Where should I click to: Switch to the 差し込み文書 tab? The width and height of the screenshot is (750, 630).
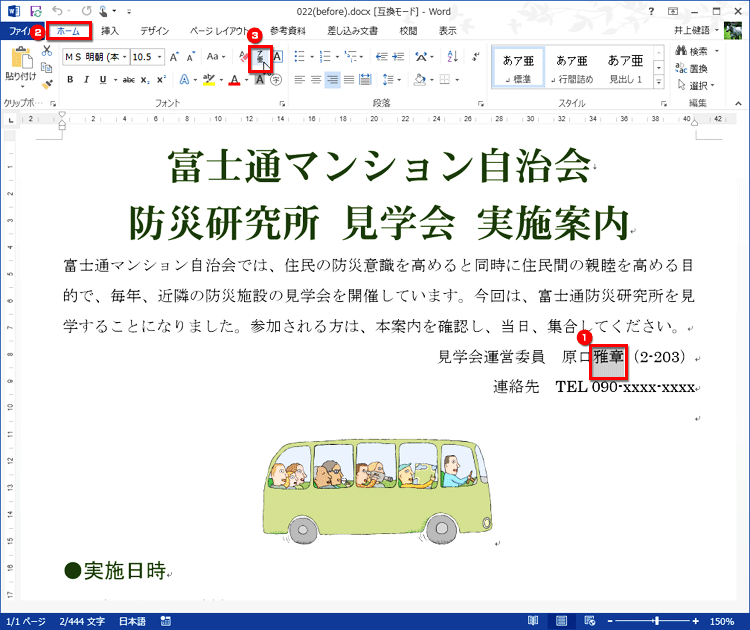click(x=353, y=31)
